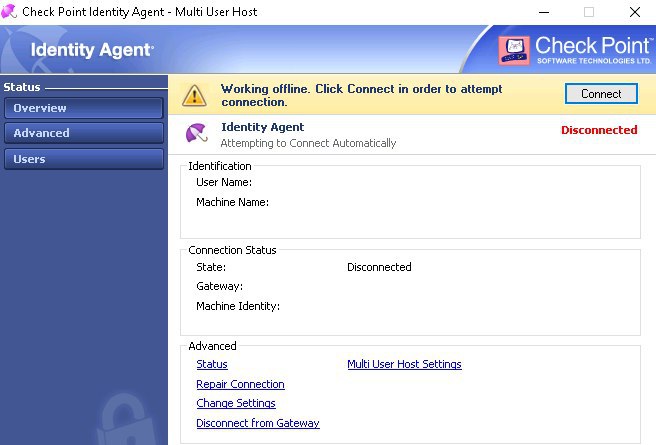The image size is (656, 445).
Task: Minimize the Identity Agent window
Action: (x=544, y=12)
